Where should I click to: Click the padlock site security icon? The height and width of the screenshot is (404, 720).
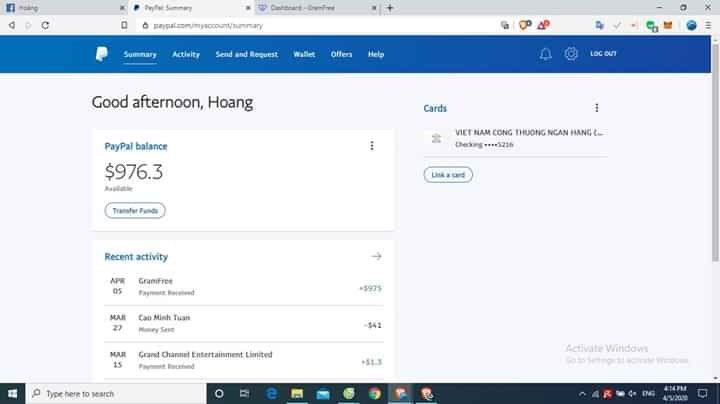coord(145,25)
